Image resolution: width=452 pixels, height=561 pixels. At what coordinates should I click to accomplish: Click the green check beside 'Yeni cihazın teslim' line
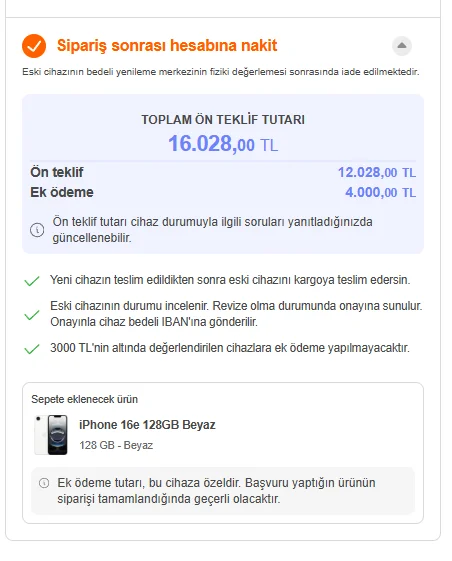[31, 281]
